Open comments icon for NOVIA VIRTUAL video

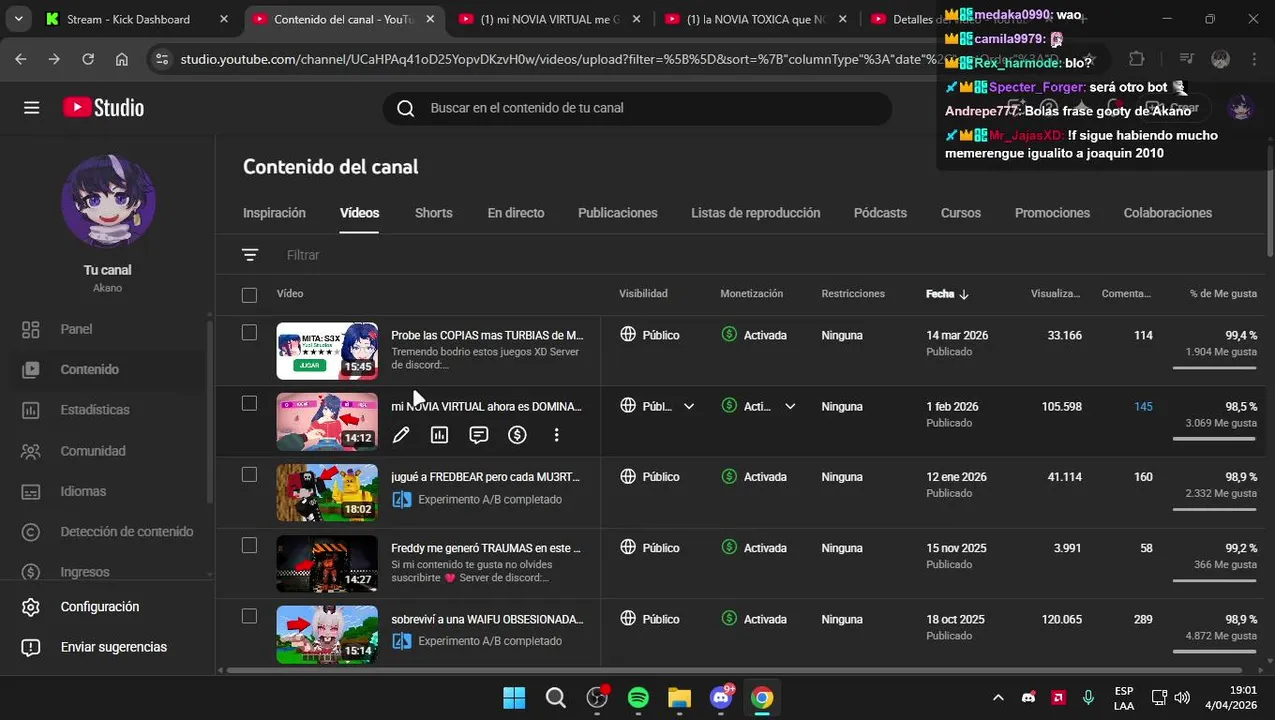click(x=478, y=435)
